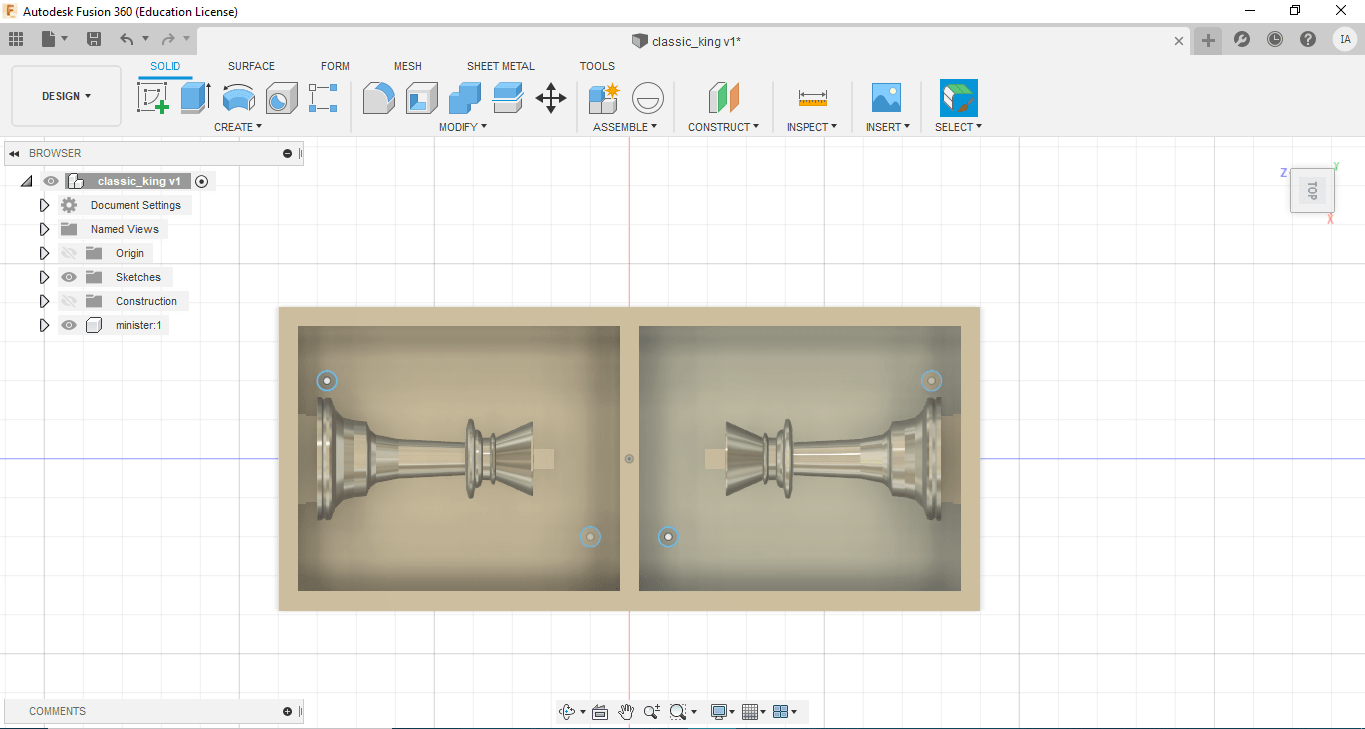Switch to the FORM tab
Viewport: 1365px width, 729px height.
tap(335, 66)
